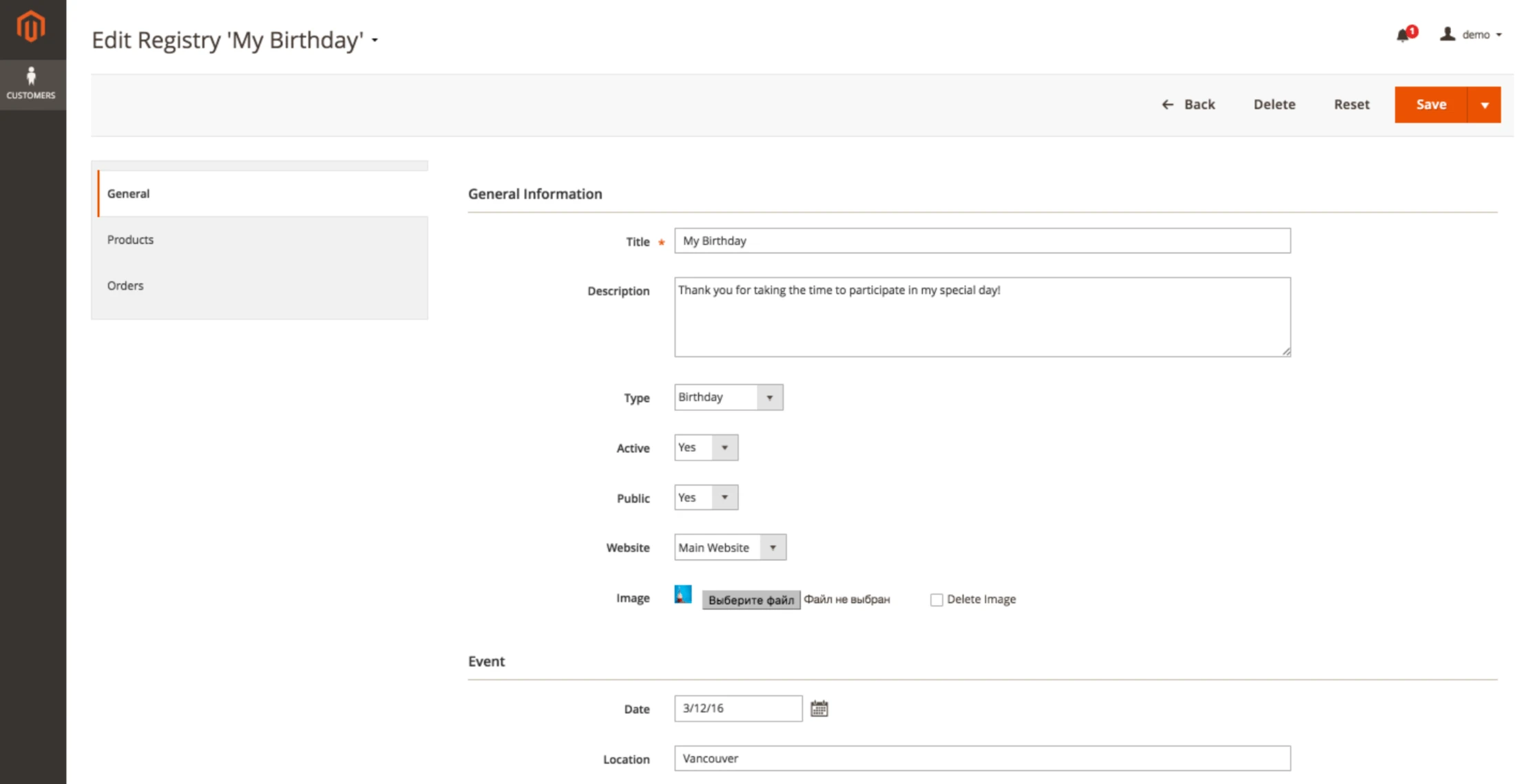Click the Location field showing Vancouver

click(982, 758)
